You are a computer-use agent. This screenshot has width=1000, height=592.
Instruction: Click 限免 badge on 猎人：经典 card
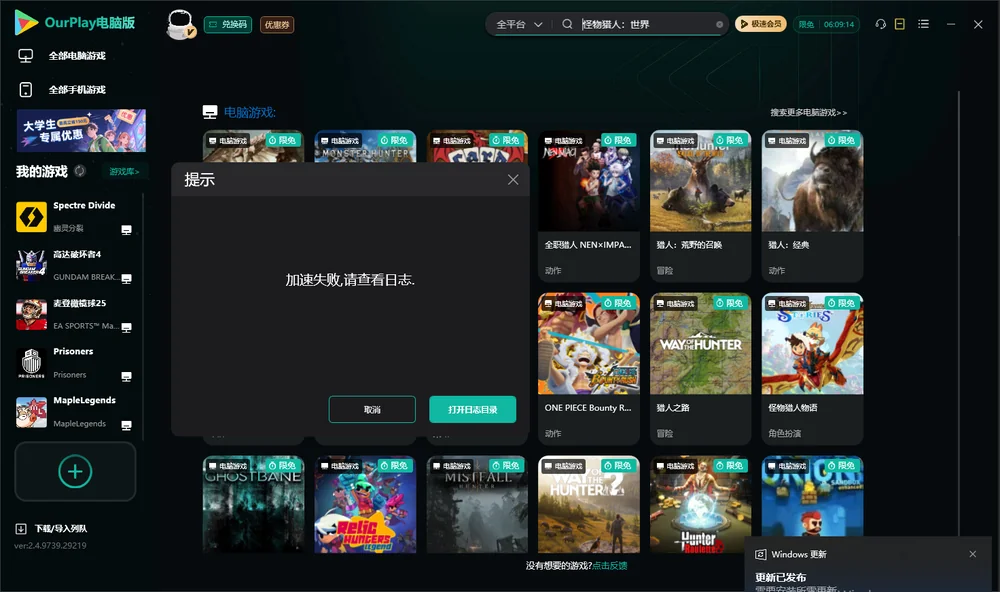[x=841, y=140]
